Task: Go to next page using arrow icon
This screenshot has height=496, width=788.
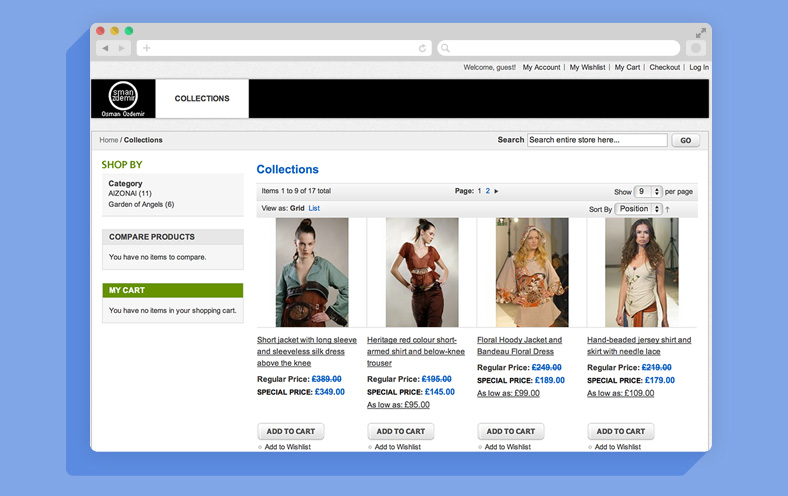Action: (x=497, y=191)
